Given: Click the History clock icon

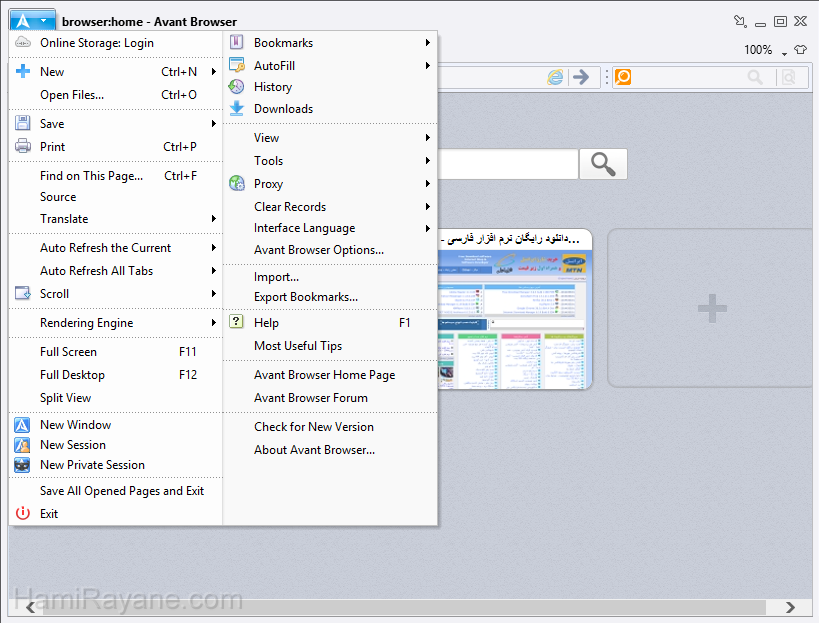Looking at the screenshot, I should coord(237,86).
